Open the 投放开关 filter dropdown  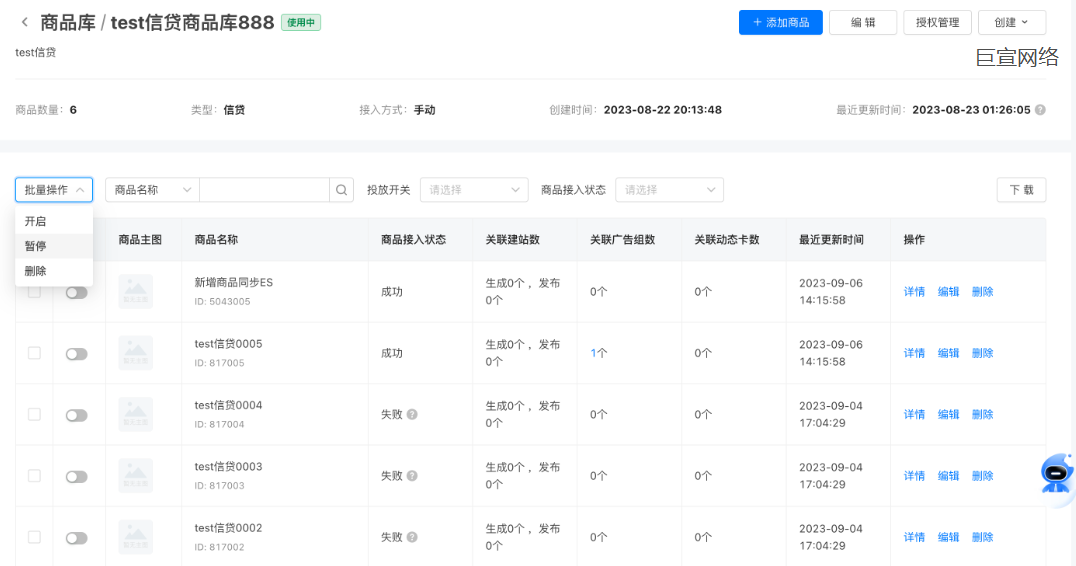474,190
